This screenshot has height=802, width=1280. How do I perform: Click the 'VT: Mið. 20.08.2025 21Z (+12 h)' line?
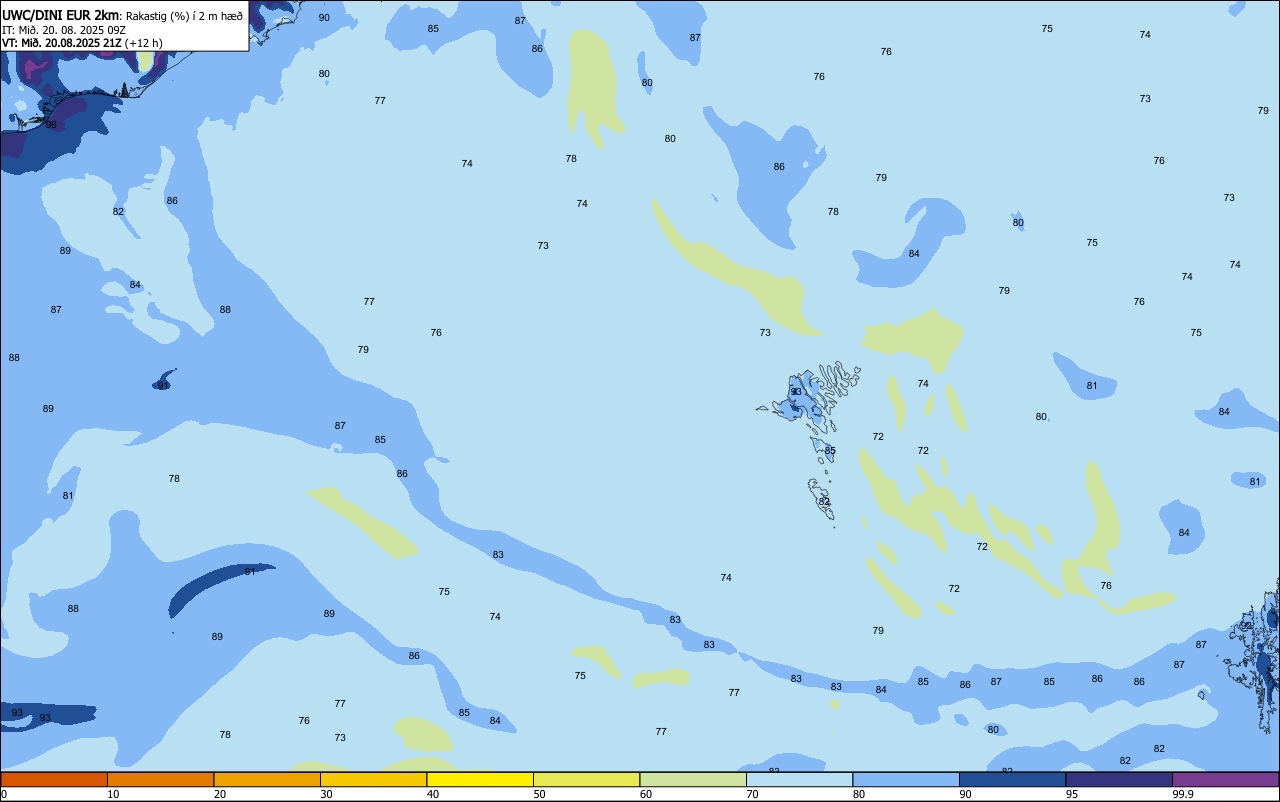pyautogui.click(x=82, y=43)
